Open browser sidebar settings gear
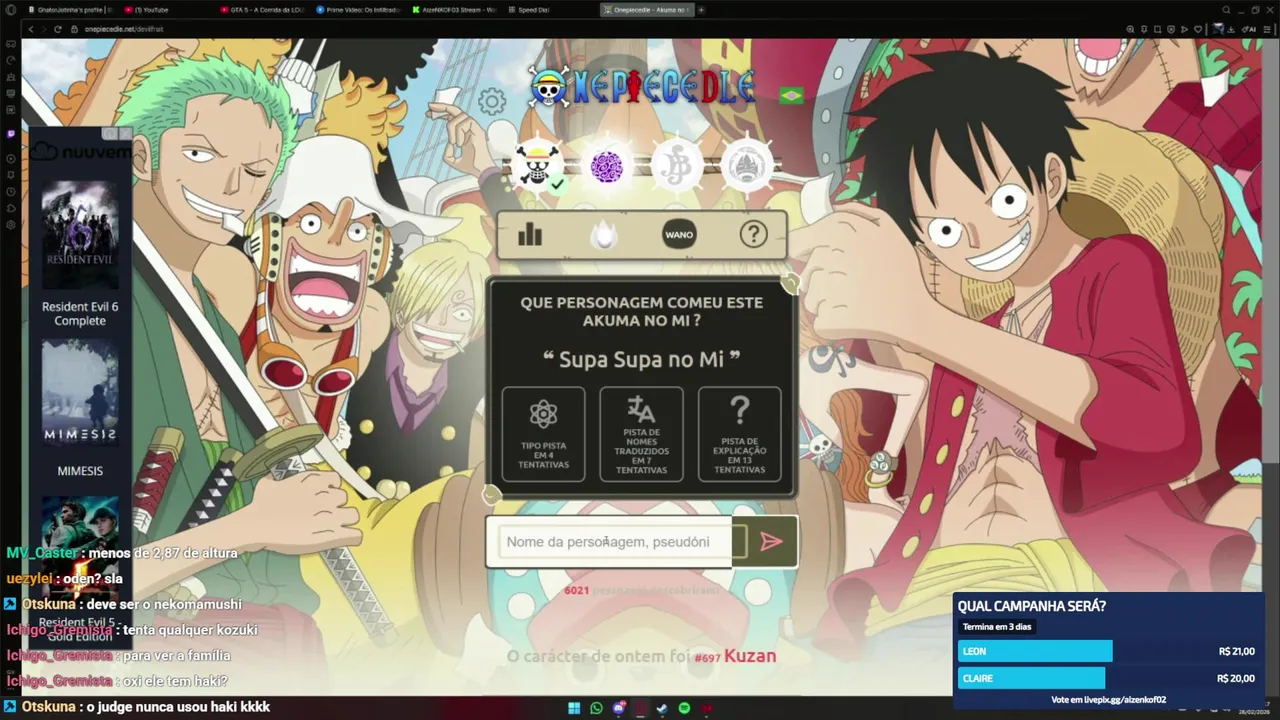Screen dimensions: 1280x720 (x=11, y=225)
